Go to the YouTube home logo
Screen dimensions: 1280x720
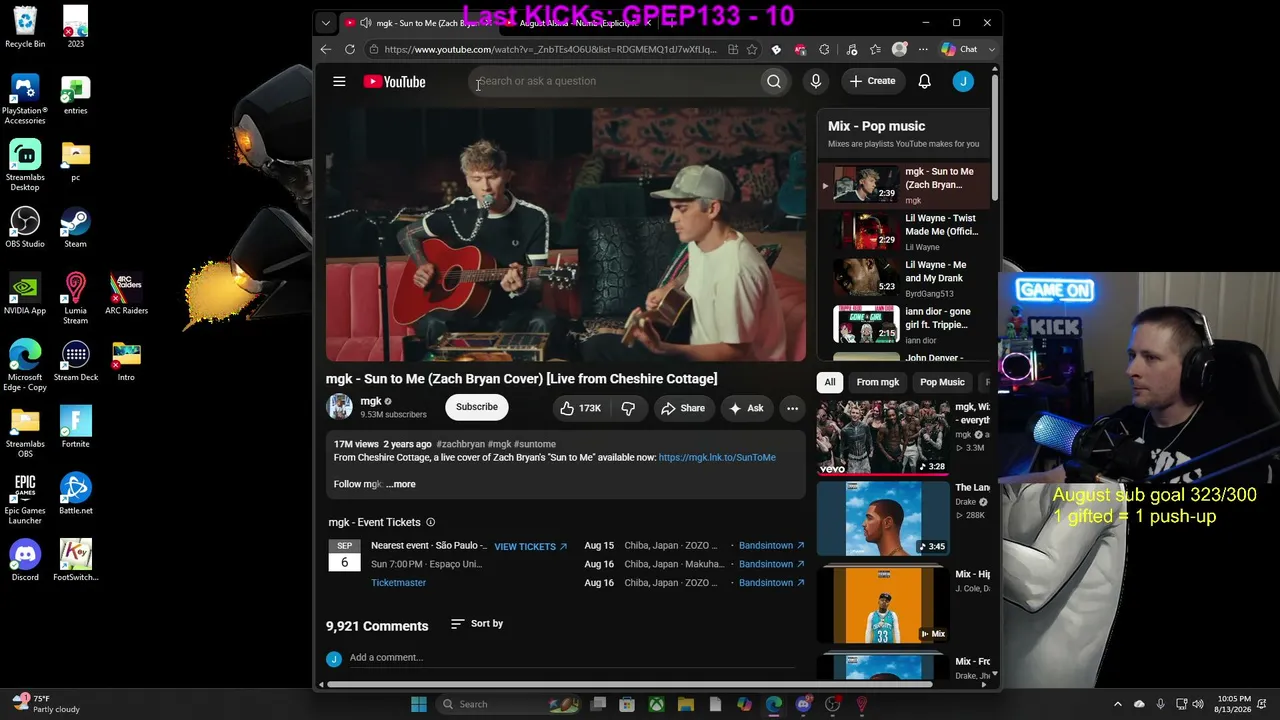click(394, 82)
